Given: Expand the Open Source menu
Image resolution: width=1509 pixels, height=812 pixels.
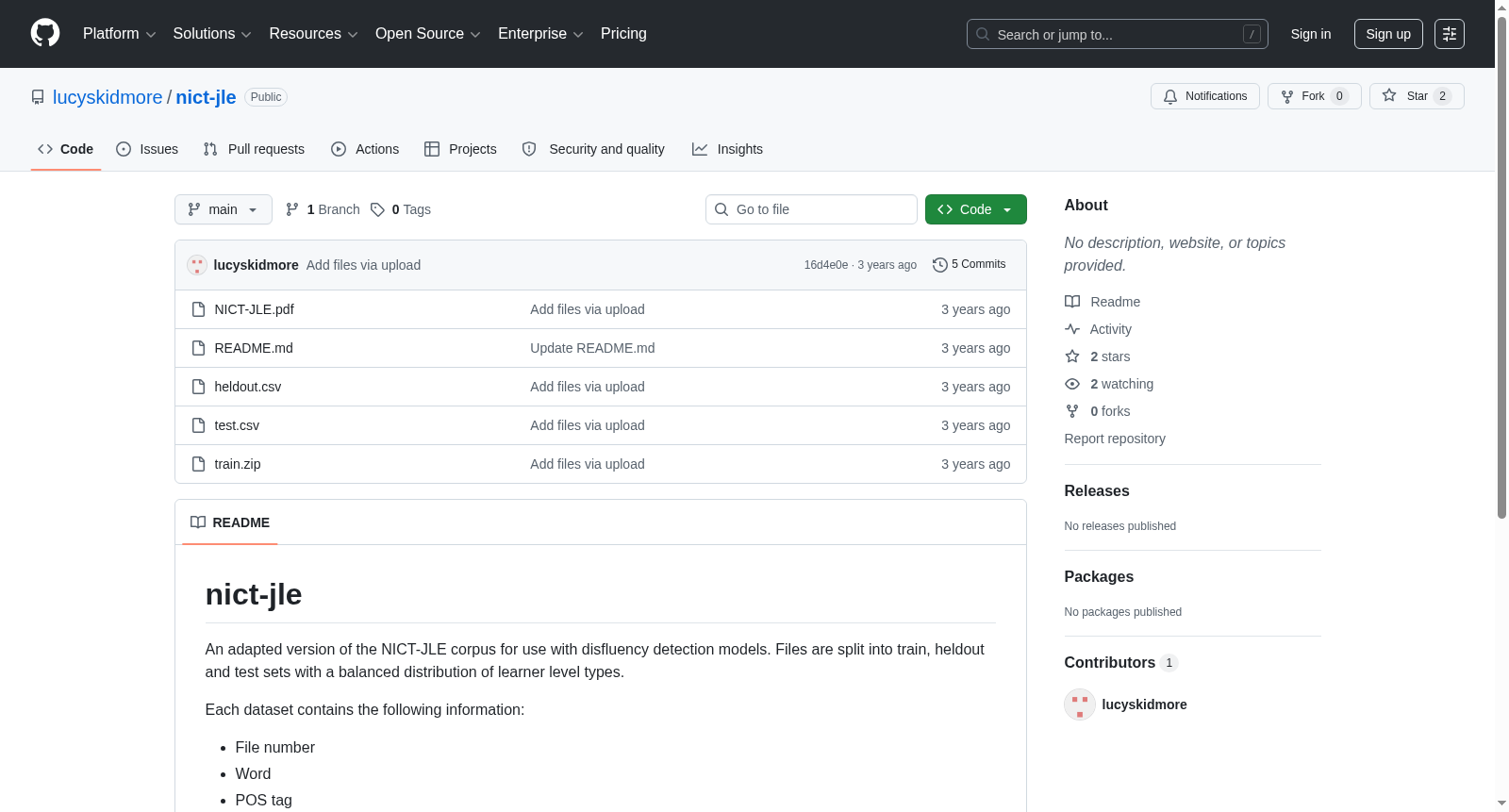Looking at the screenshot, I should 428,34.
